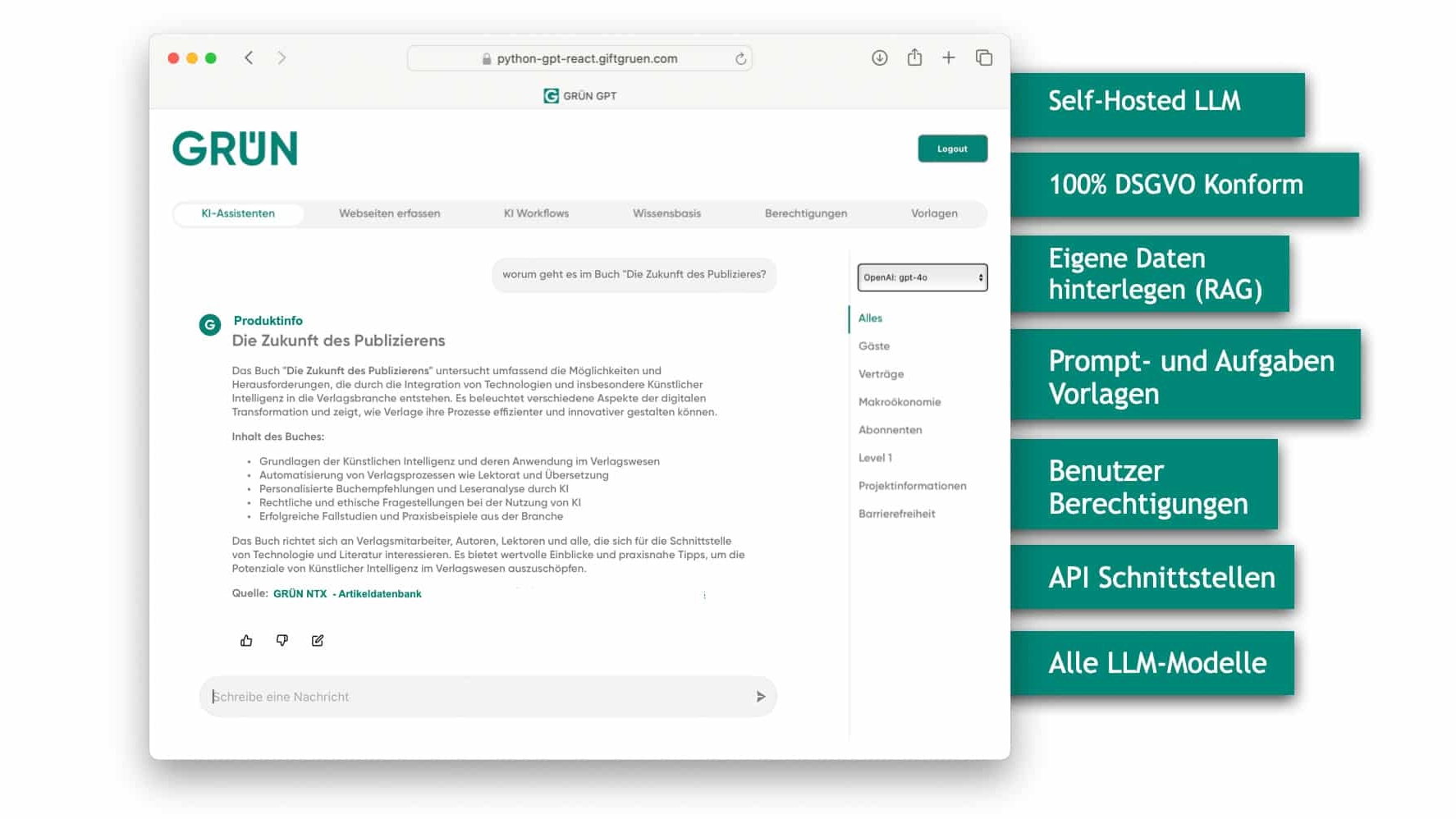The height and width of the screenshot is (819, 1456).
Task: Select the Makroökonomie category
Action: tap(900, 402)
